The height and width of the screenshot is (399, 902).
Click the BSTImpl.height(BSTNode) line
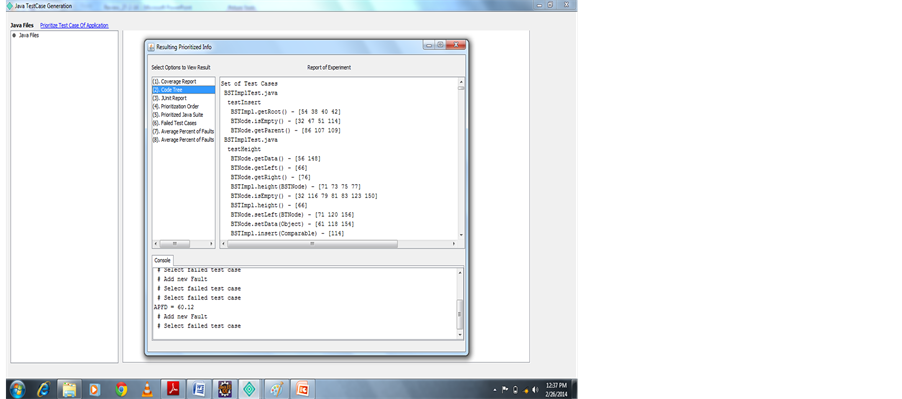(x=296, y=186)
